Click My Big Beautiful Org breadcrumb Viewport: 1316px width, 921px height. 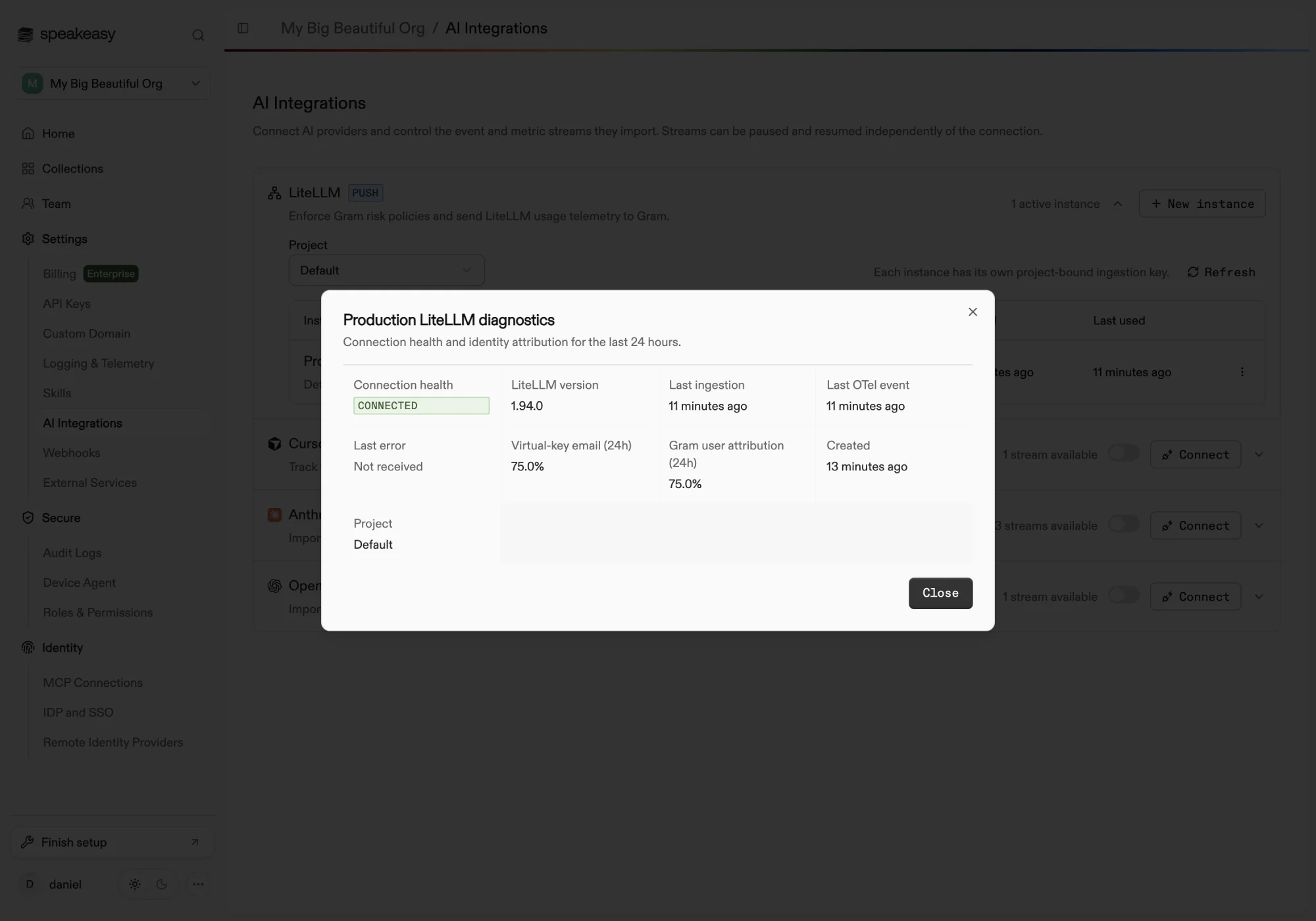(353, 28)
